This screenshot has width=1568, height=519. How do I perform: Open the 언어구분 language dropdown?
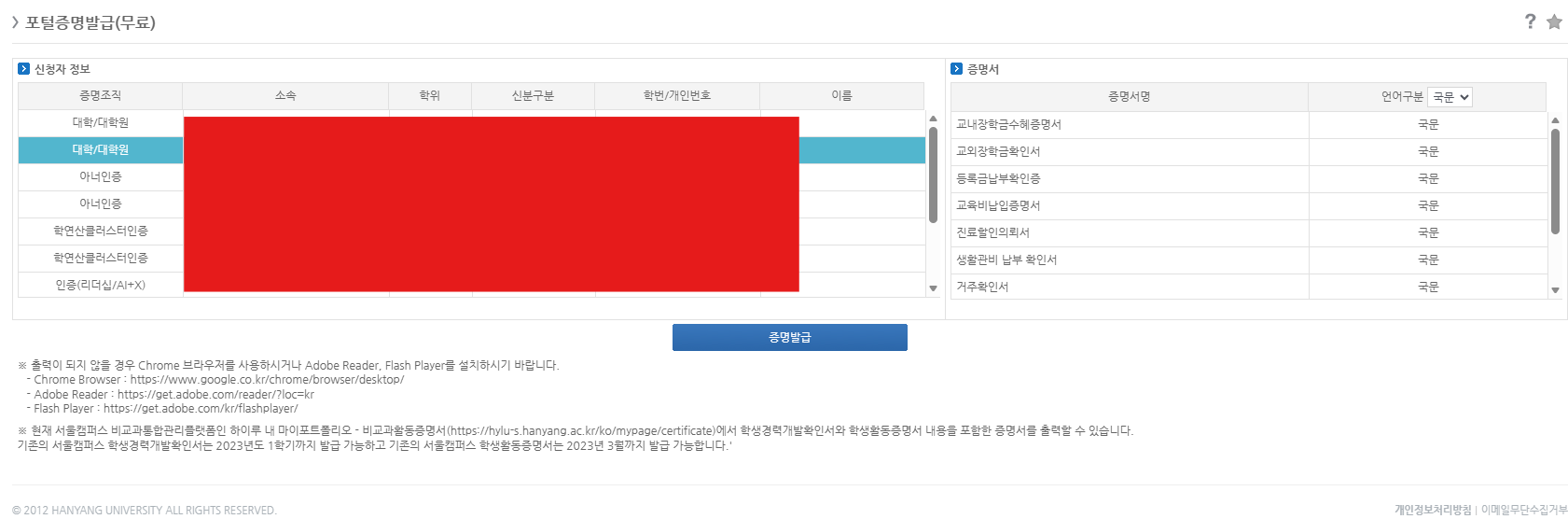click(1450, 97)
